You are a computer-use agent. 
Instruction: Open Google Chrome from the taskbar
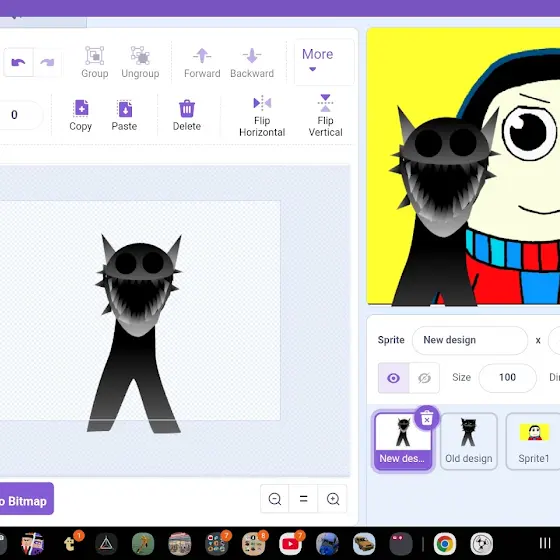(444, 544)
